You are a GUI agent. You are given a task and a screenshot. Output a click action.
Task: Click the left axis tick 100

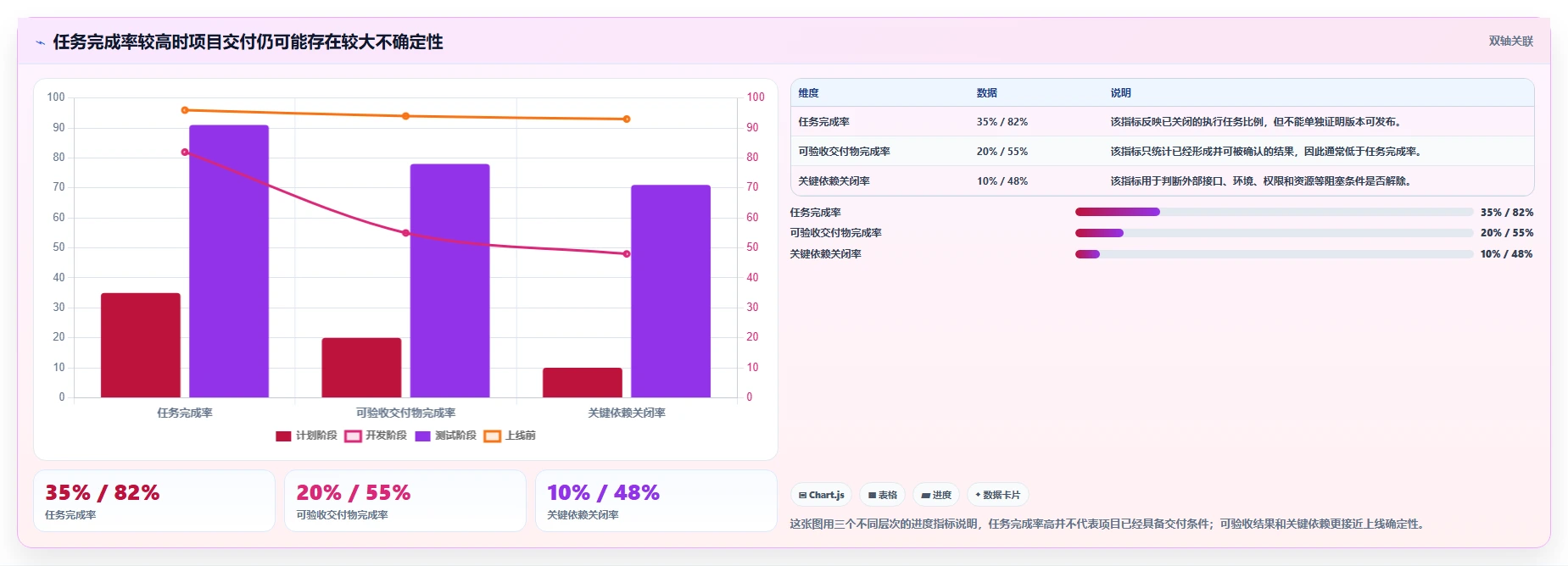(x=56, y=97)
